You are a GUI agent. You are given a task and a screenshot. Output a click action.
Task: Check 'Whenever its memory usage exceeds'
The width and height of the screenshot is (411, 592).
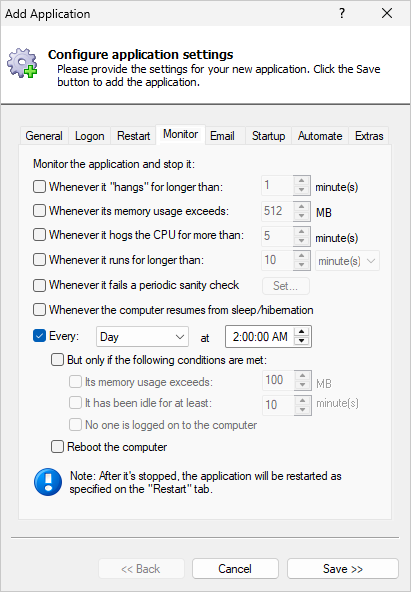coord(39,211)
